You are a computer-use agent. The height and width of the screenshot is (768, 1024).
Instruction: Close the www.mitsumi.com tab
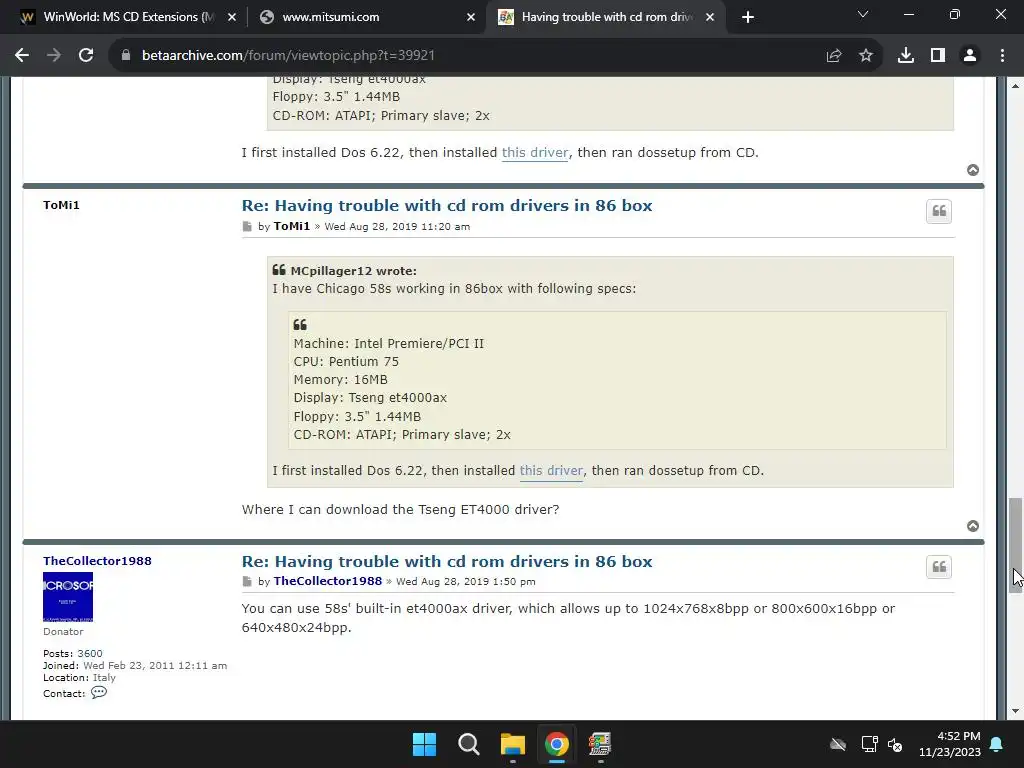pos(471,17)
